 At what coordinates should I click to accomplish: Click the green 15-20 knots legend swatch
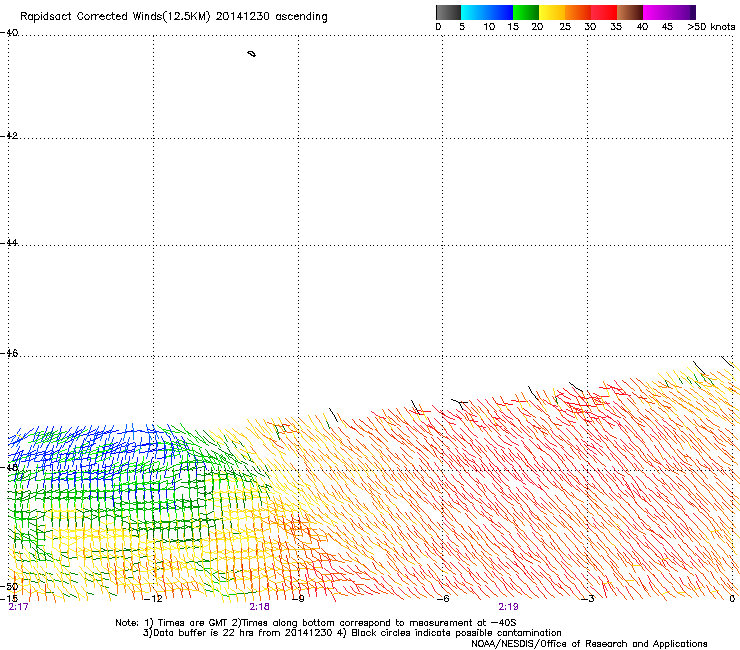point(526,12)
